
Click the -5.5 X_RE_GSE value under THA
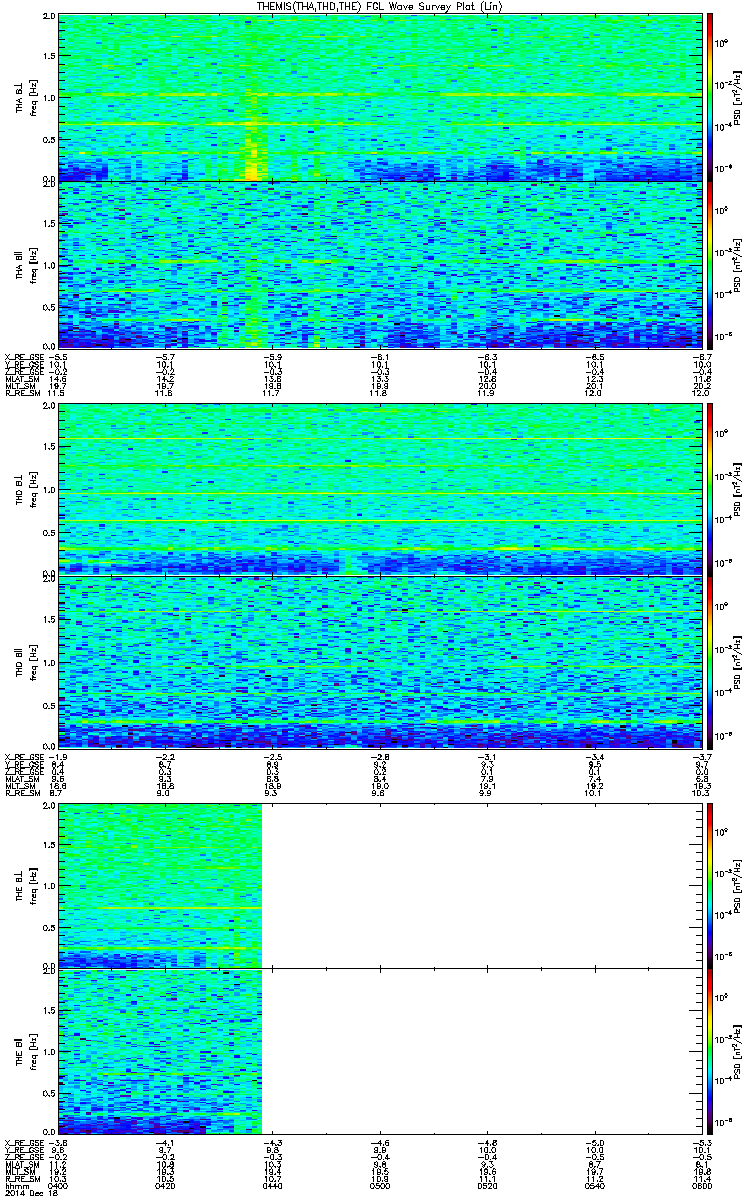coord(58,356)
